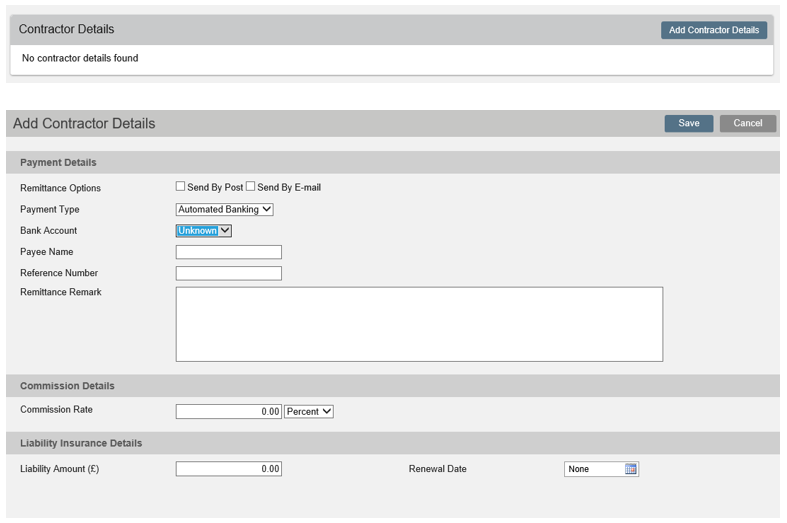Click inside the Remittance Remark text area
The height and width of the screenshot is (523, 787).
point(419,324)
